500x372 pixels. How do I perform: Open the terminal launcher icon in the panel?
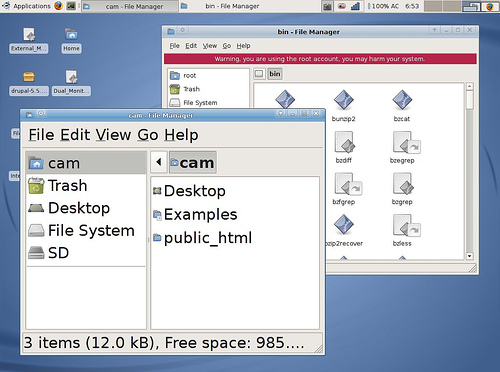[71, 6]
